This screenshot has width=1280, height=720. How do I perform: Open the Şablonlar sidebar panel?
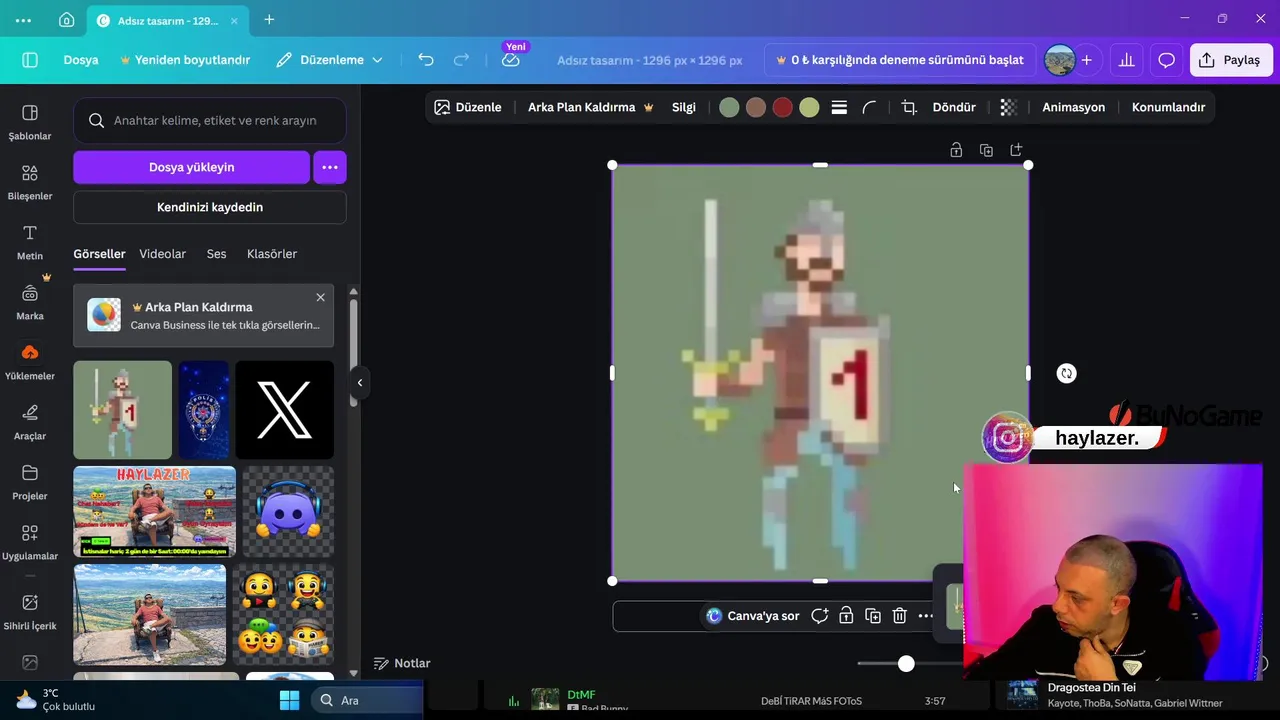coord(30,122)
